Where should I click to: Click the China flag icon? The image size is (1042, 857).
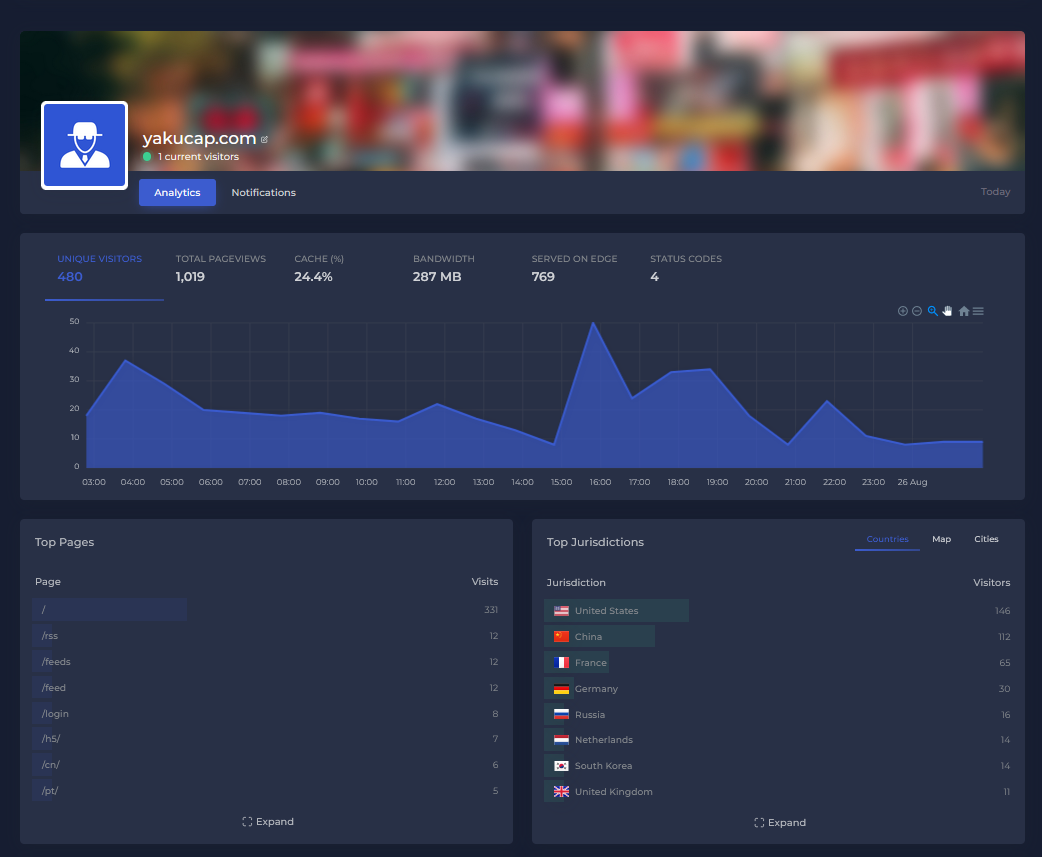pos(562,636)
